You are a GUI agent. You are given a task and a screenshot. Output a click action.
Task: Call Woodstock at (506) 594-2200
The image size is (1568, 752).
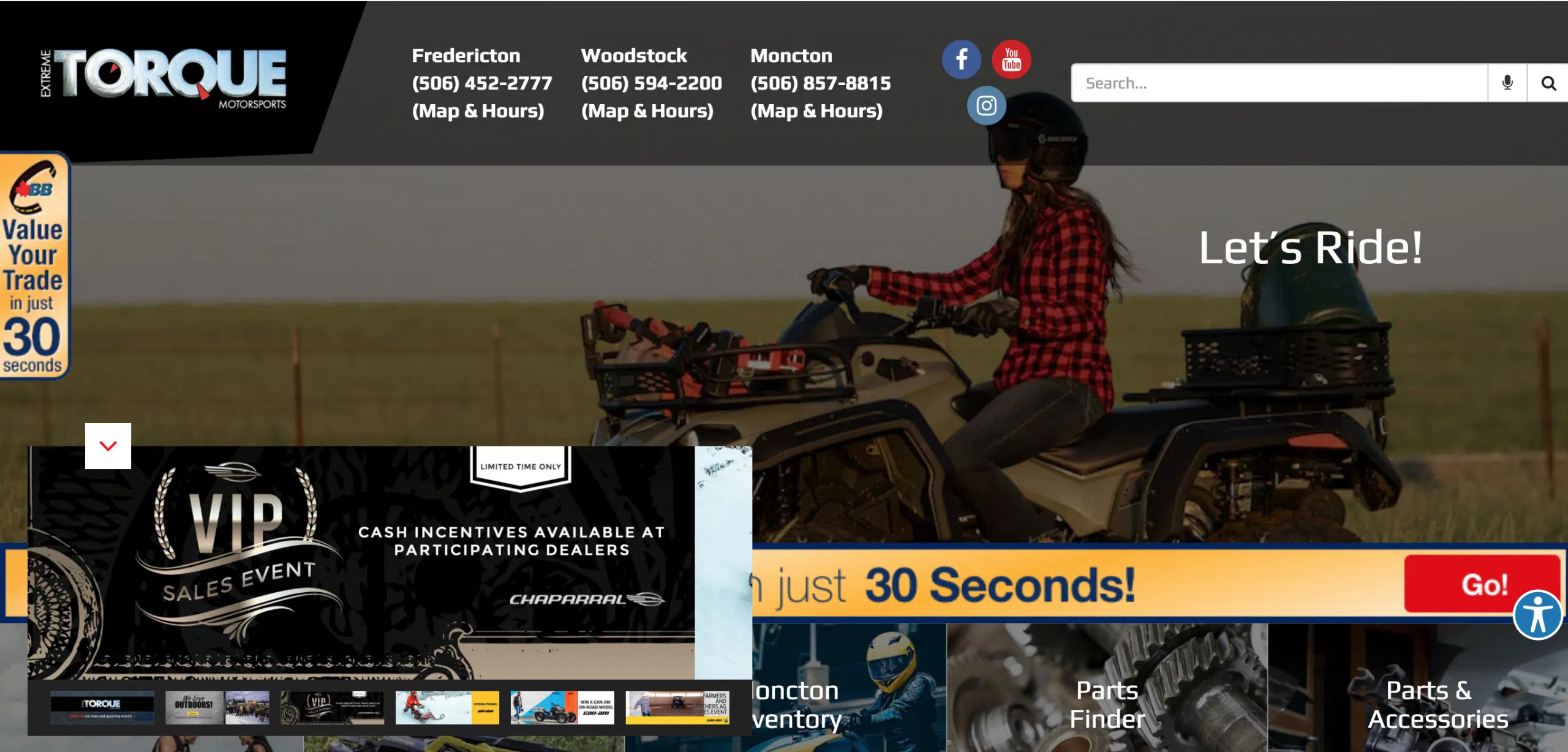click(x=651, y=83)
